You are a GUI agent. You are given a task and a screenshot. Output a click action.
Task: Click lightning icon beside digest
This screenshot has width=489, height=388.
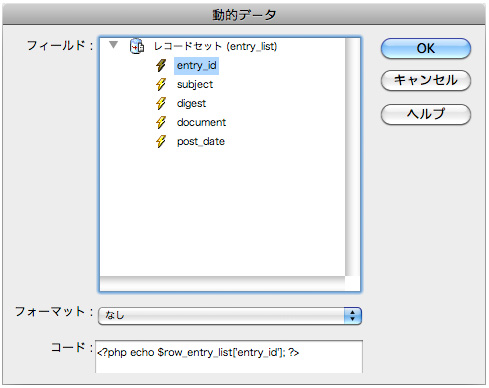[x=161, y=103]
